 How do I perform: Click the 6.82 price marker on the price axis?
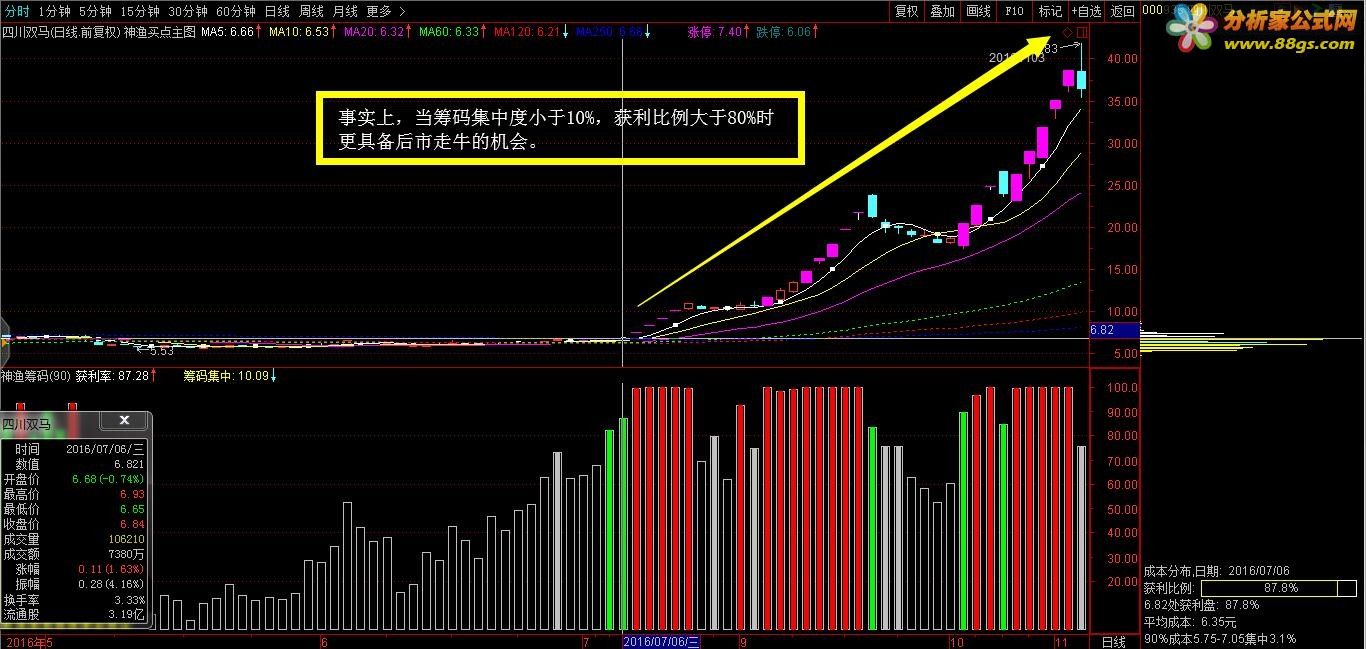1113,329
